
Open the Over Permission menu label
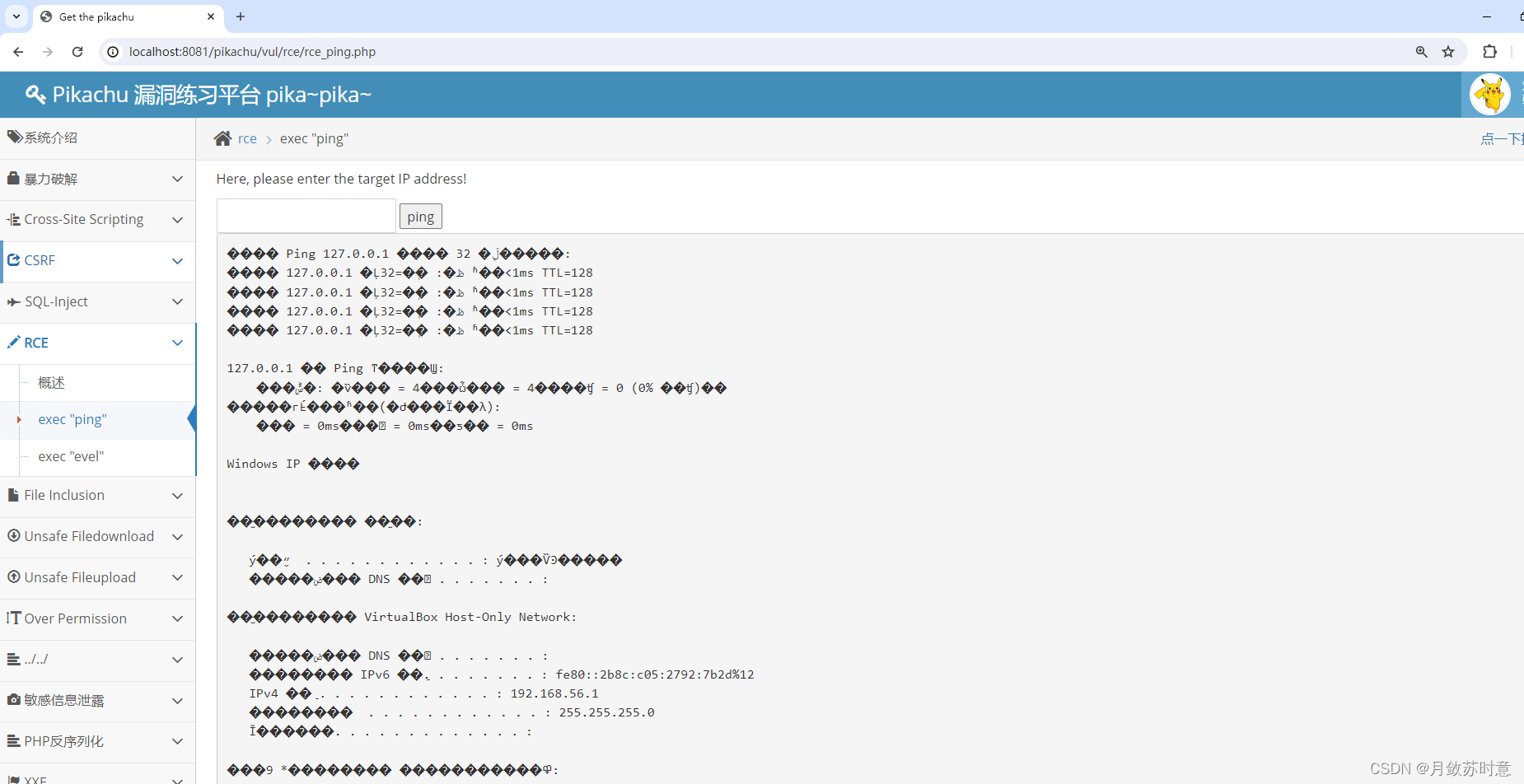point(76,618)
